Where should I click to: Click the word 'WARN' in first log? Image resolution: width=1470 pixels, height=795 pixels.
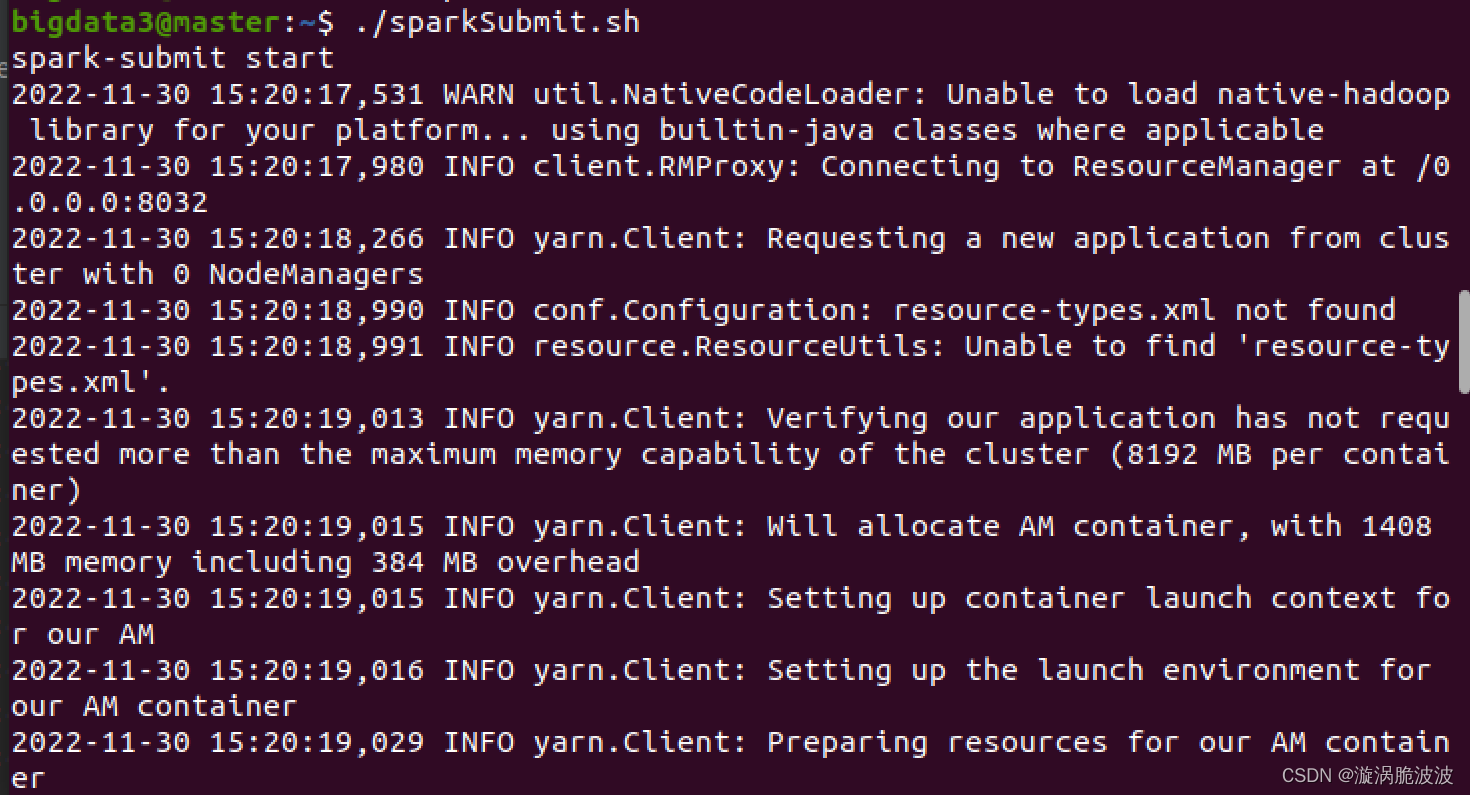click(x=479, y=94)
